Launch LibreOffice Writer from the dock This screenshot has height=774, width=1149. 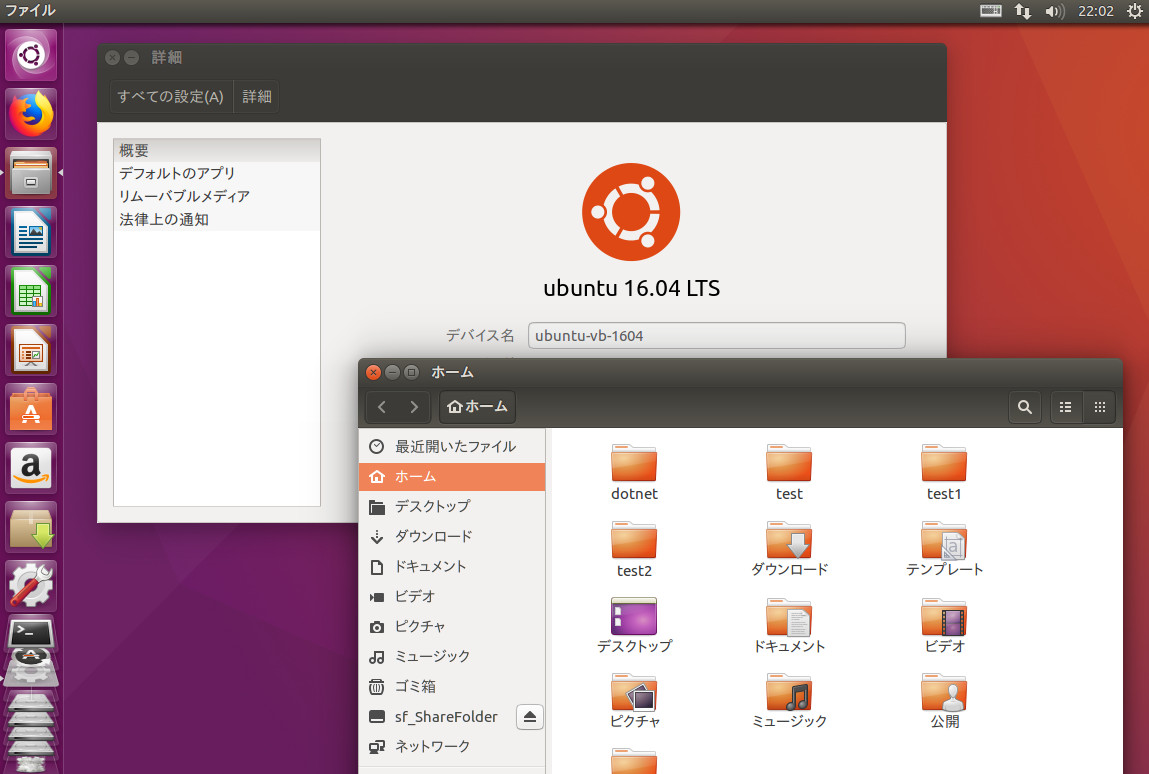31,232
